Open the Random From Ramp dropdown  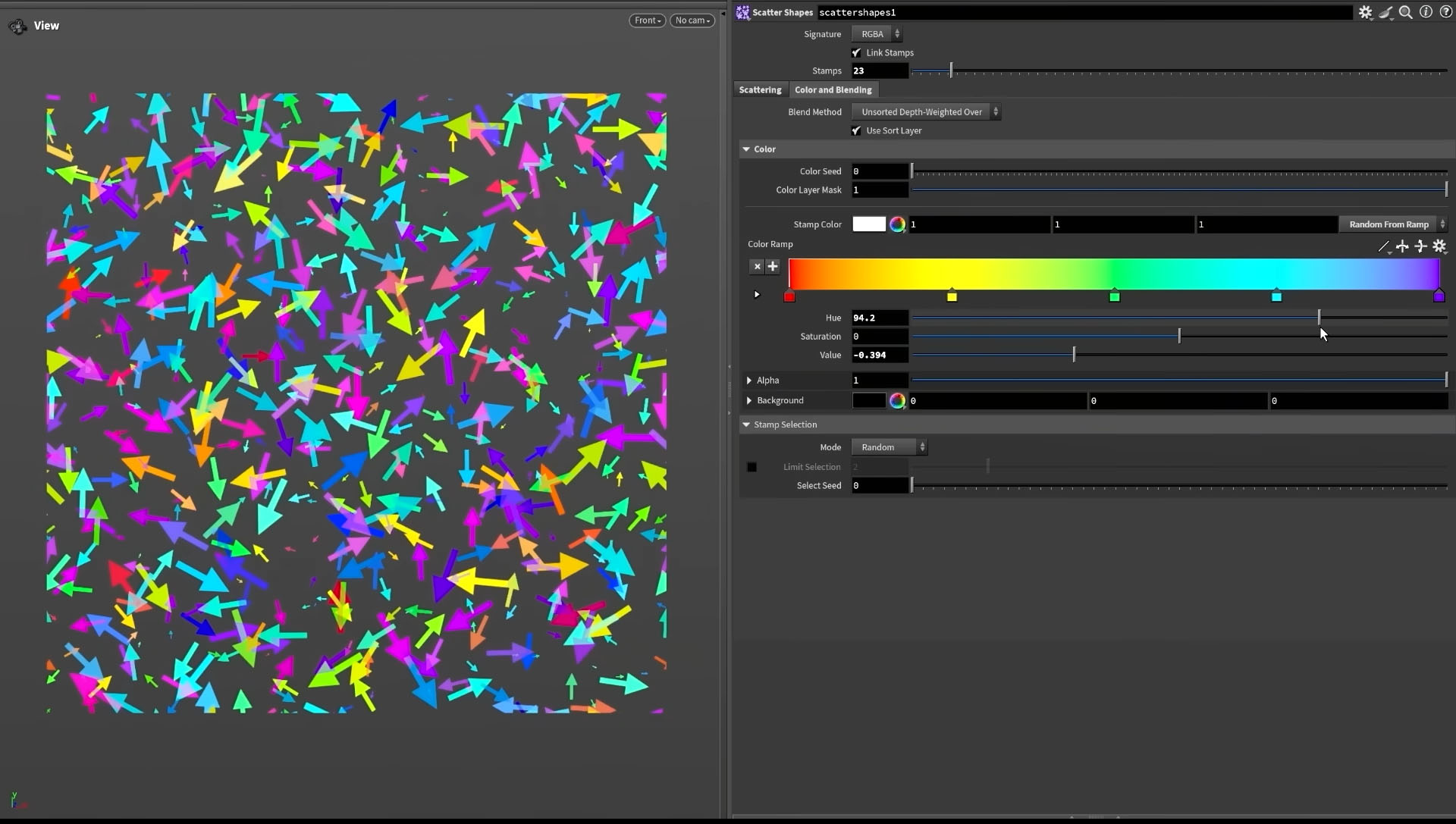[x=1393, y=224]
